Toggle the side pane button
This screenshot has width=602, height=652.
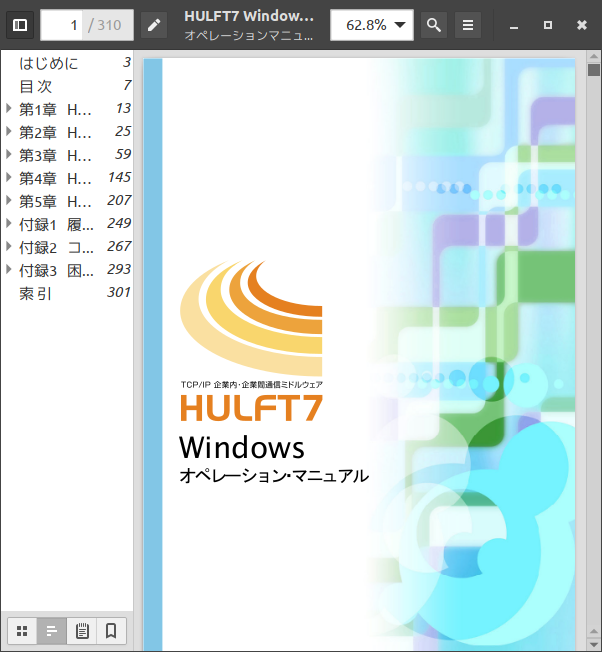point(20,25)
